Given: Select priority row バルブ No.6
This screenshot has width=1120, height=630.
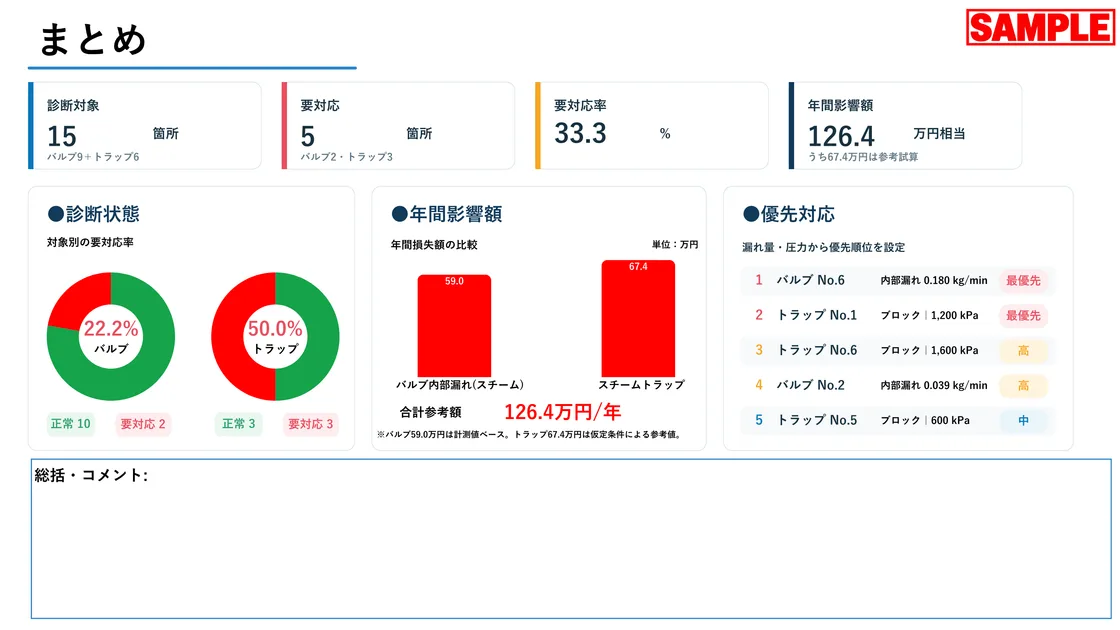Looking at the screenshot, I should coord(898,281).
